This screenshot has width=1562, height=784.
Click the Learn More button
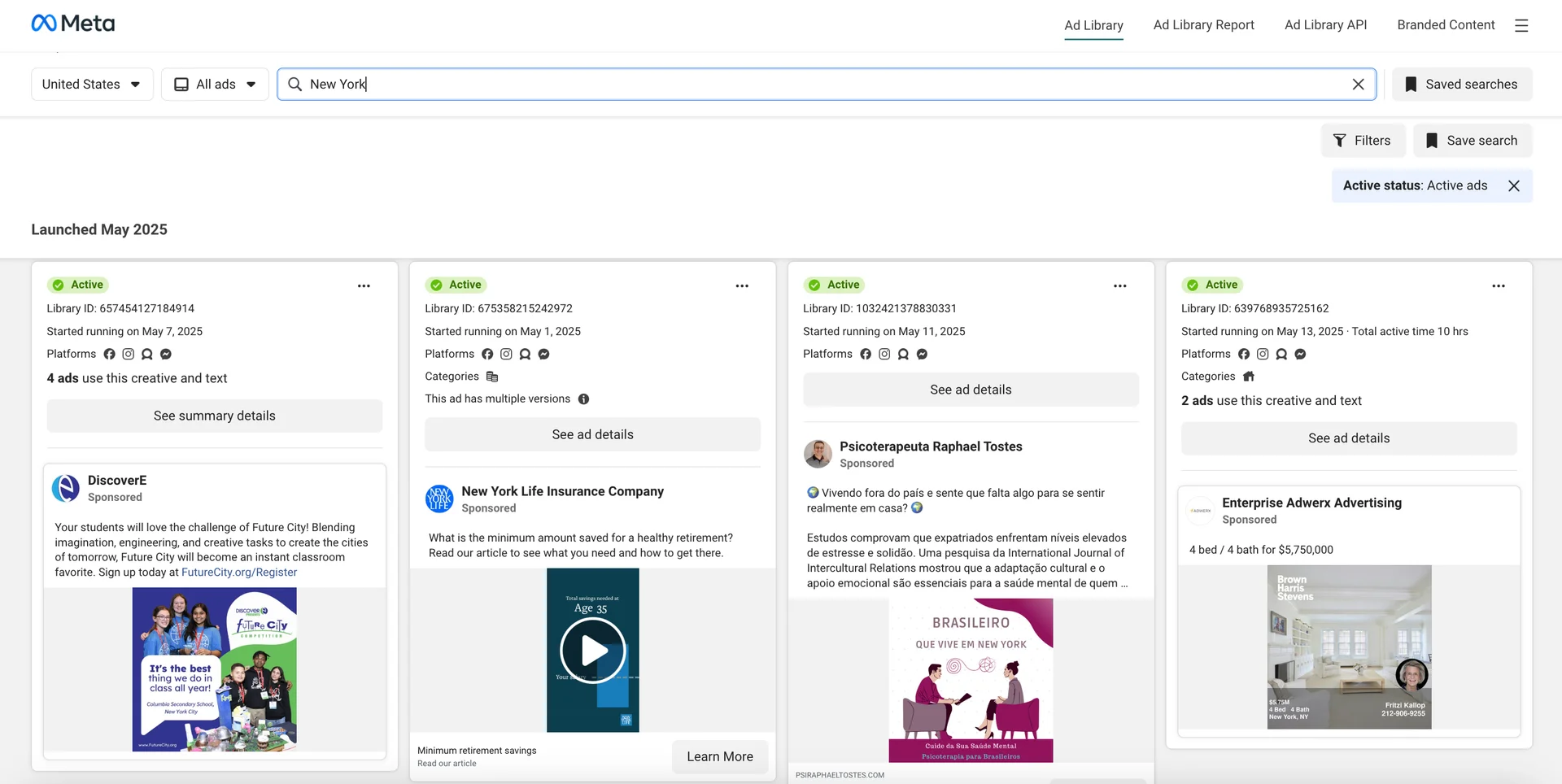tap(720, 756)
